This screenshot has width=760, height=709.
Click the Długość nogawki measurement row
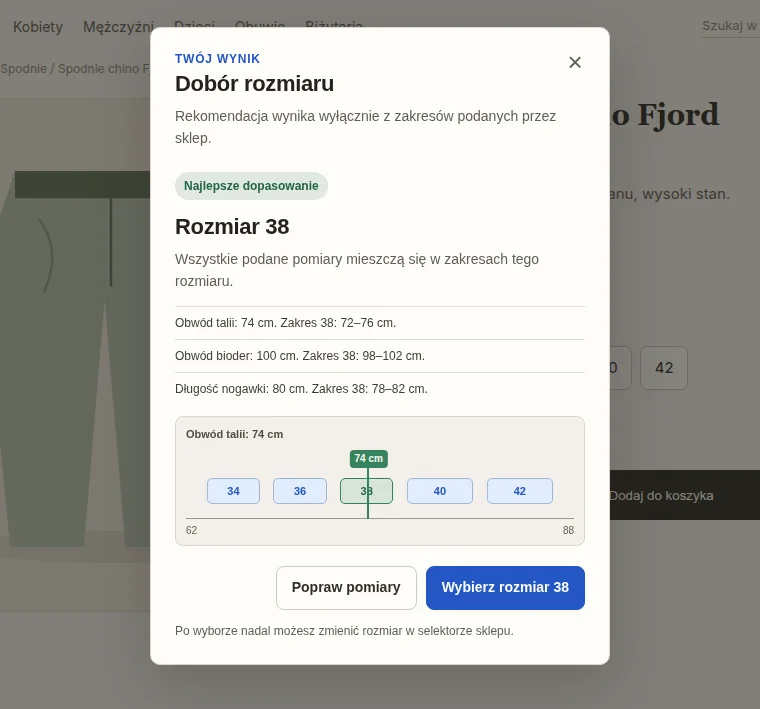[380, 389]
